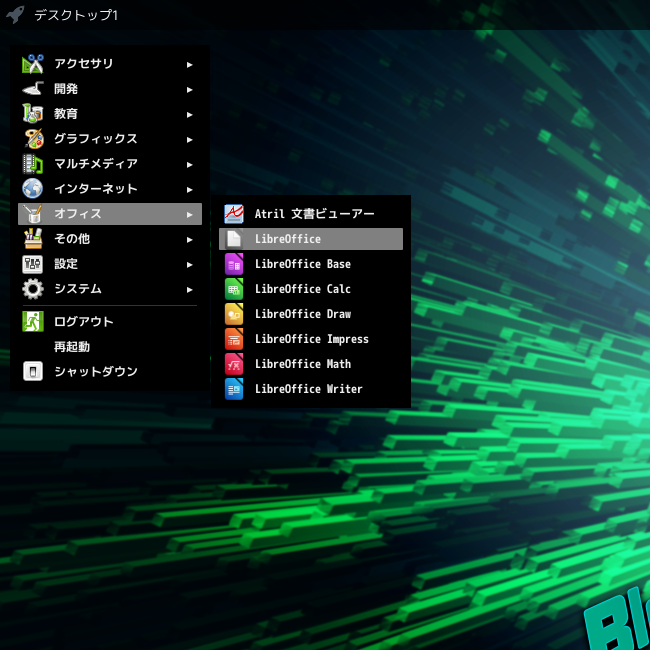Click the yellow LibreOffice Draw icon
Viewport: 650px width, 650px height.
[234, 314]
